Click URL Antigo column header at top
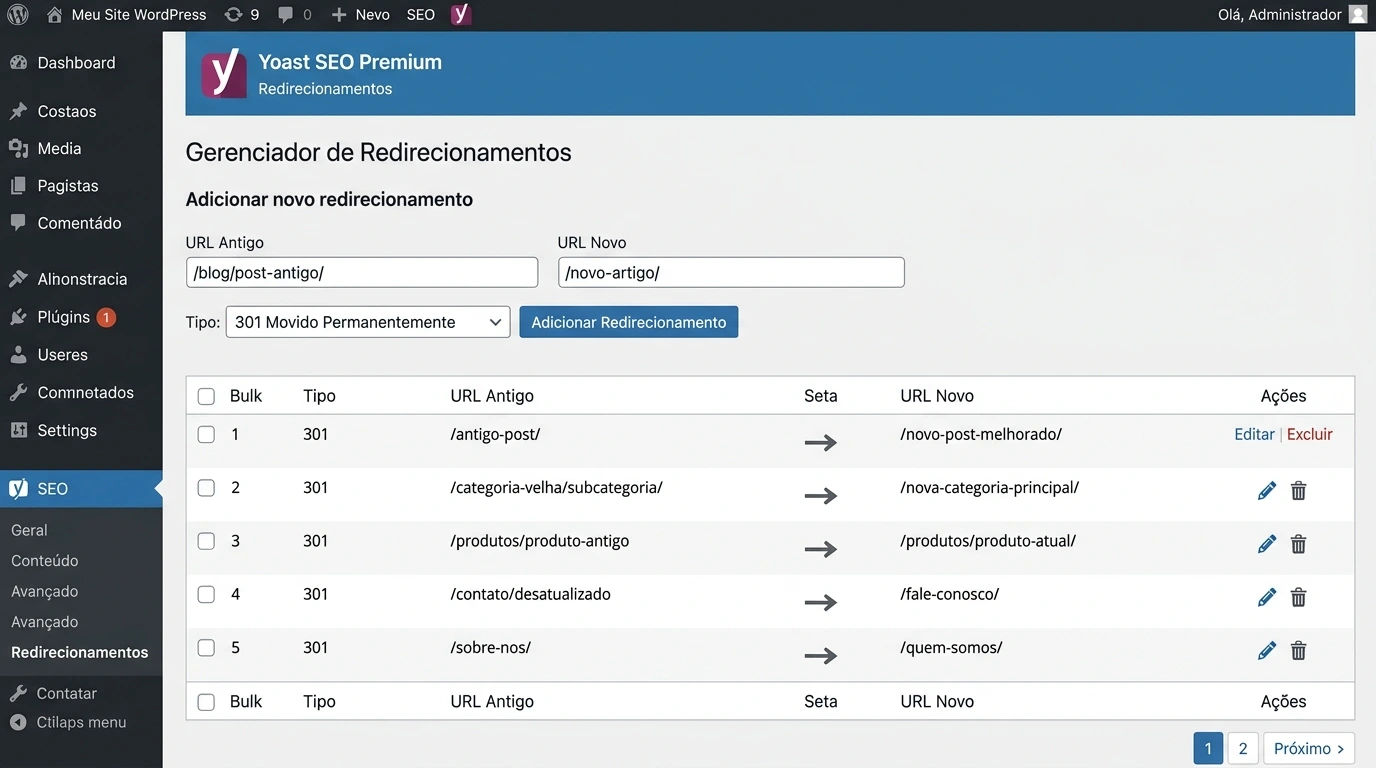This screenshot has width=1376, height=768. 492,396
